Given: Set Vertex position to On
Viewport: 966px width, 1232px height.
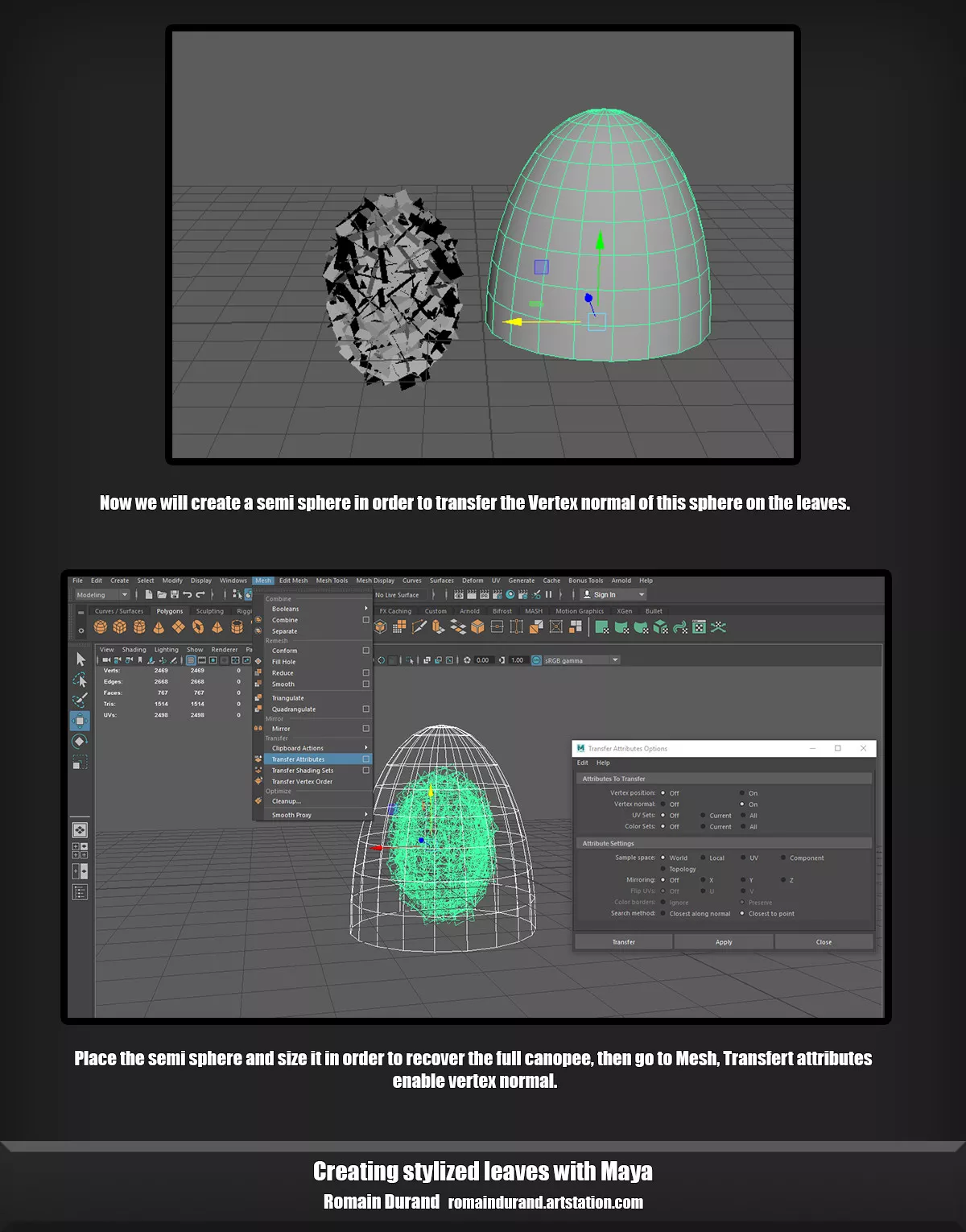Looking at the screenshot, I should [x=742, y=793].
